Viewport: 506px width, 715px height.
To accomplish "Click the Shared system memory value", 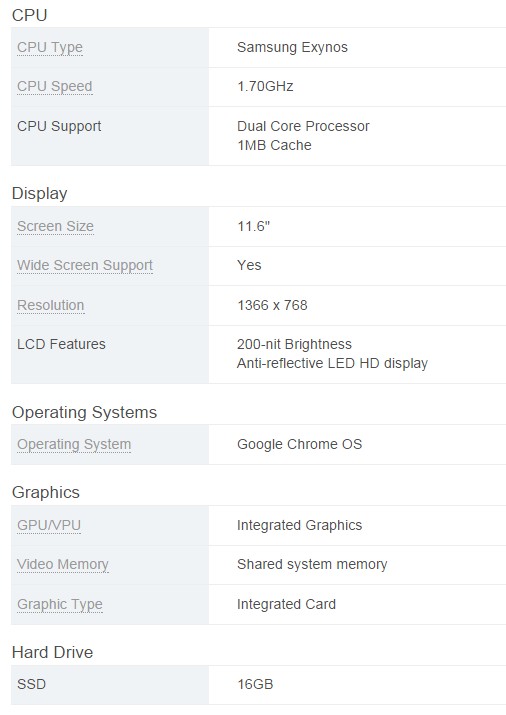I will (x=312, y=565).
